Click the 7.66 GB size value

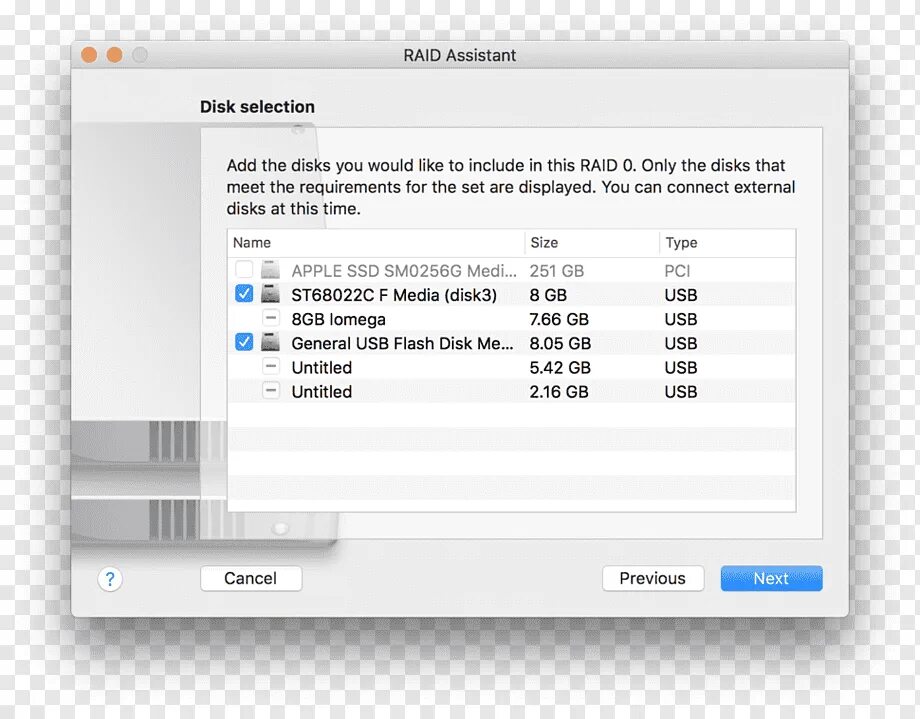click(x=559, y=319)
